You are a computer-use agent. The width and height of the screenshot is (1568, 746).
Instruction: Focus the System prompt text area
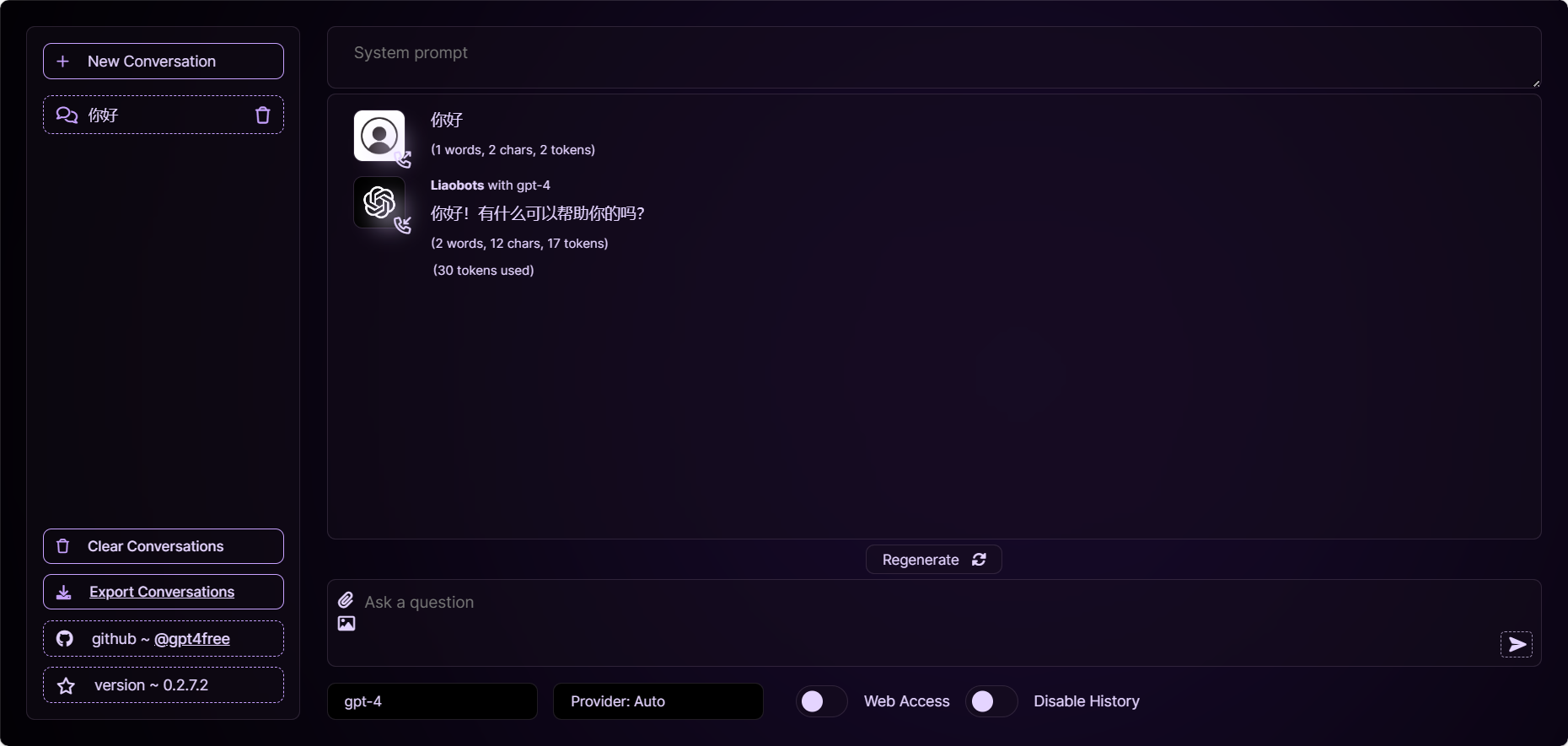[934, 57]
